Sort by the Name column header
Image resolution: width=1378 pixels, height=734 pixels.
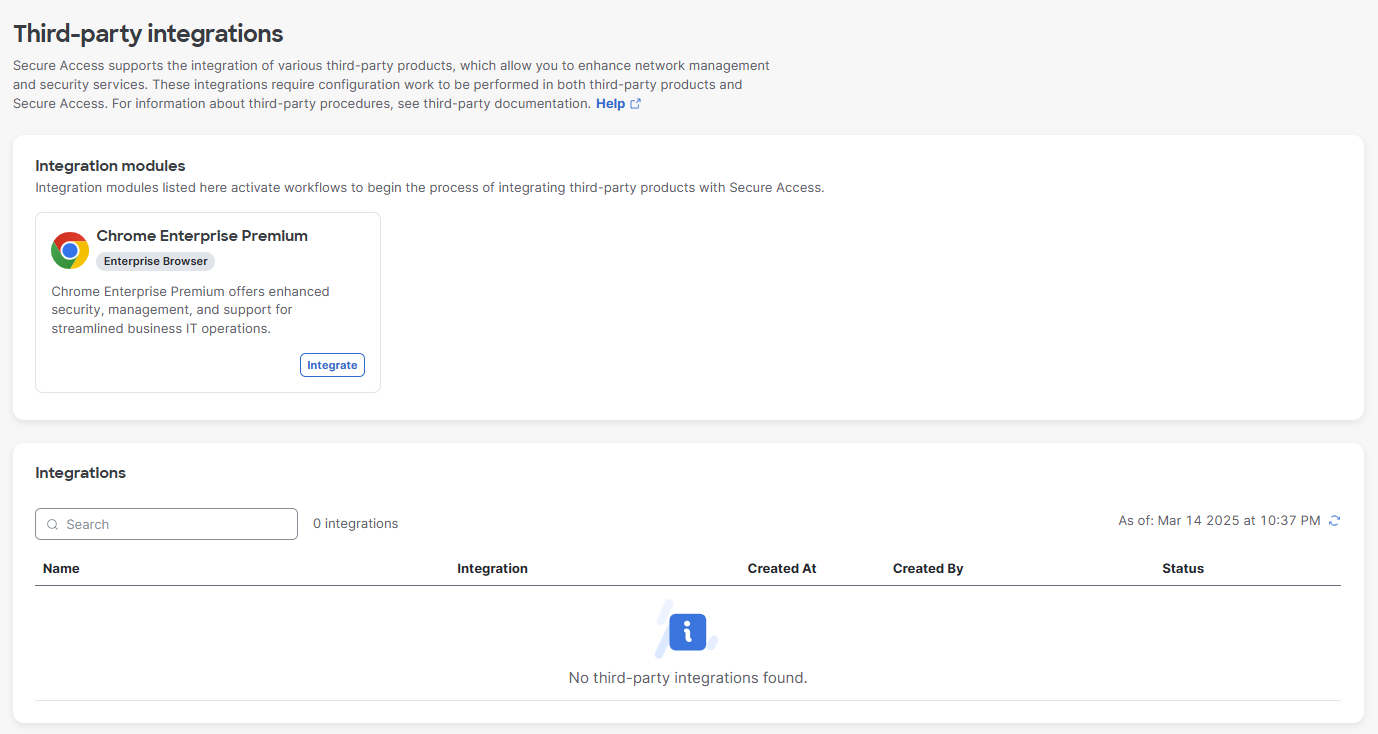coord(61,568)
